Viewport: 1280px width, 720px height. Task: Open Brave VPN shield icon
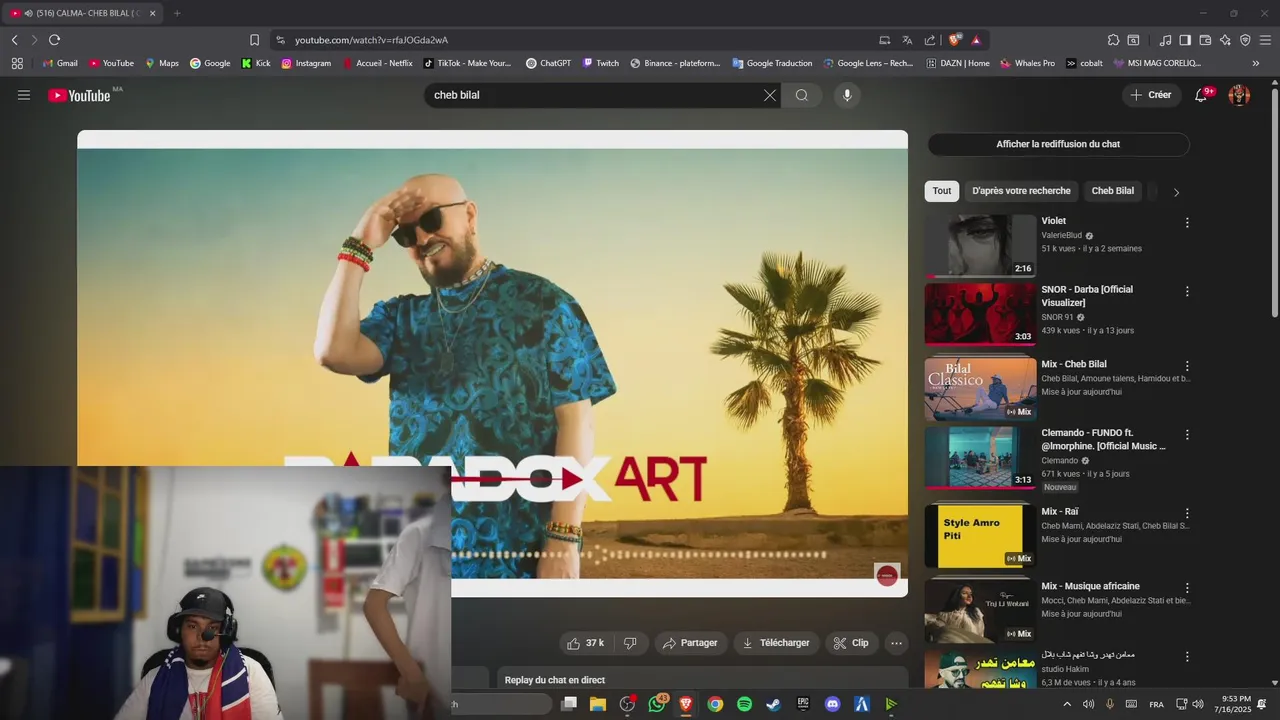point(1245,40)
